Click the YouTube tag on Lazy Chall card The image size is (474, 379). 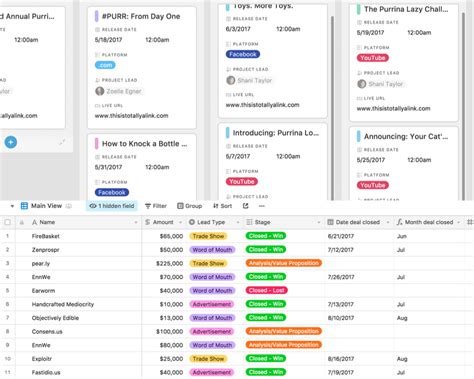click(x=373, y=58)
